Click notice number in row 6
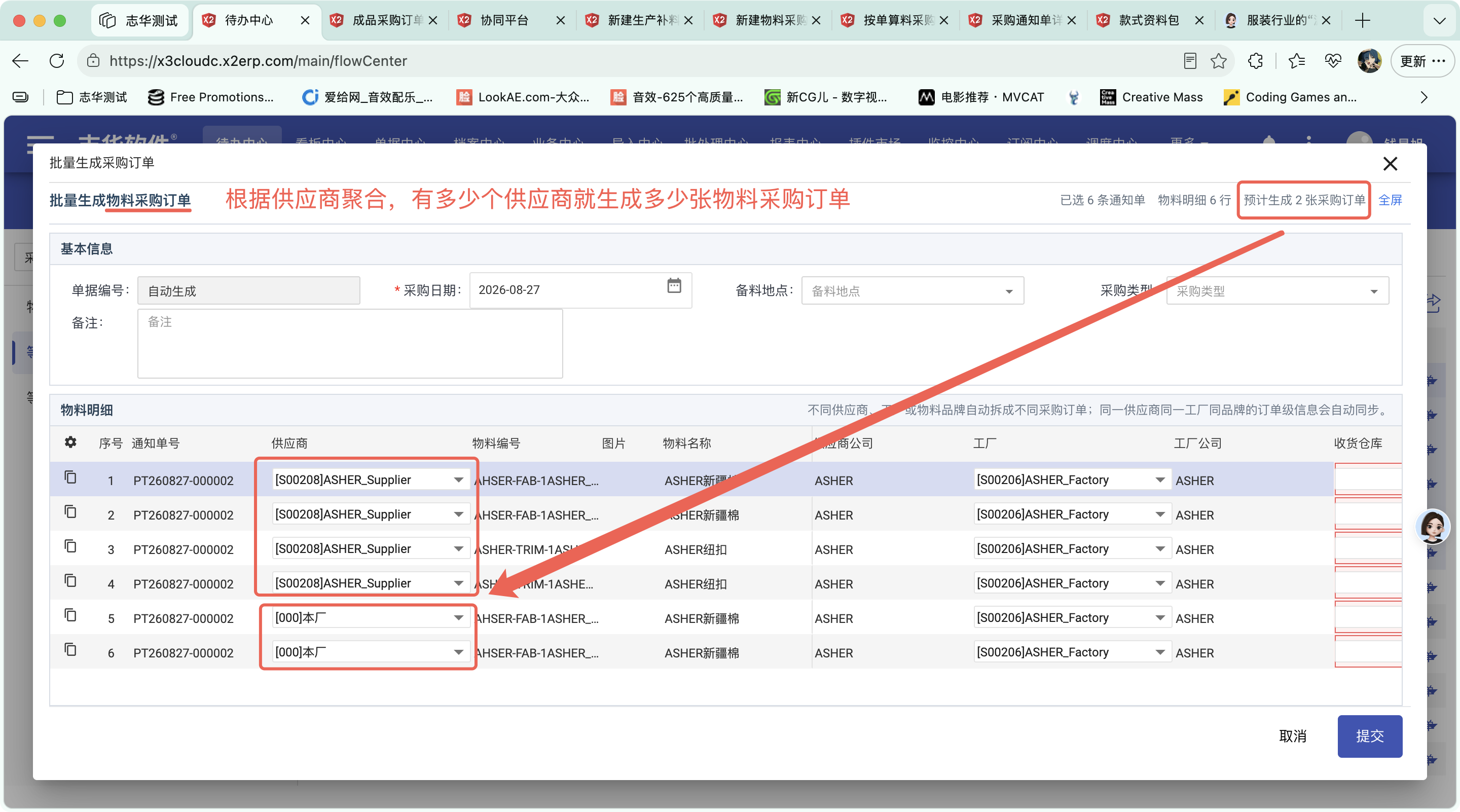This screenshot has width=1460, height=812. point(183,653)
